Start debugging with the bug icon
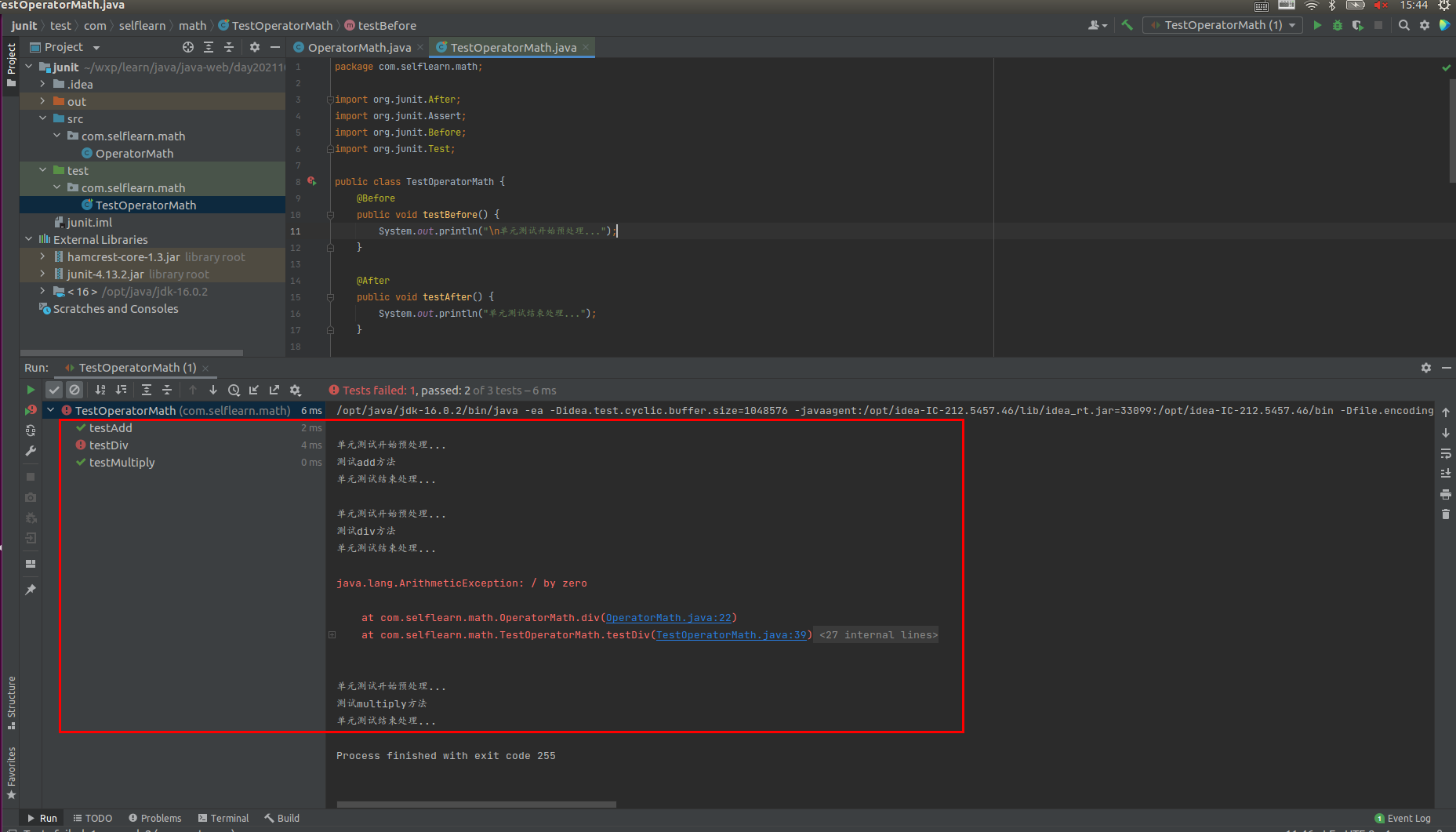The width and height of the screenshot is (1456, 832). (1337, 25)
